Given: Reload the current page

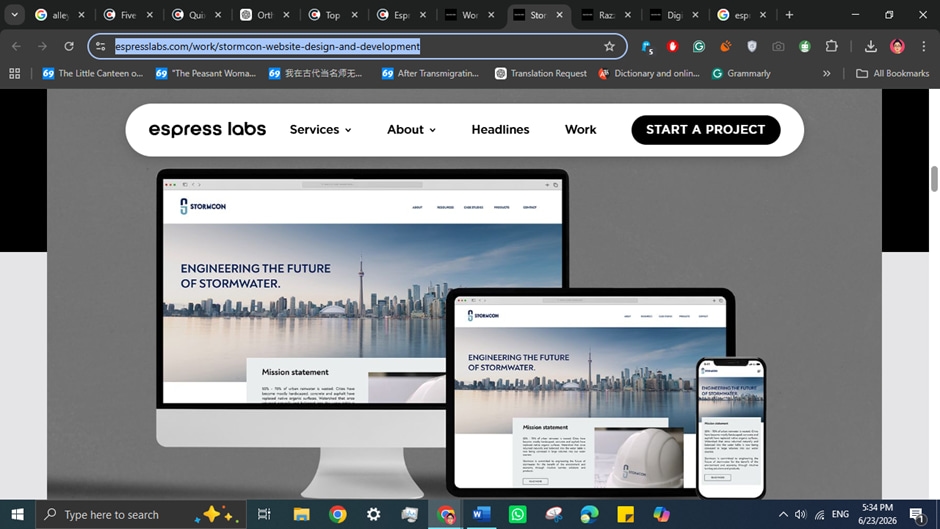Looking at the screenshot, I should (69, 46).
